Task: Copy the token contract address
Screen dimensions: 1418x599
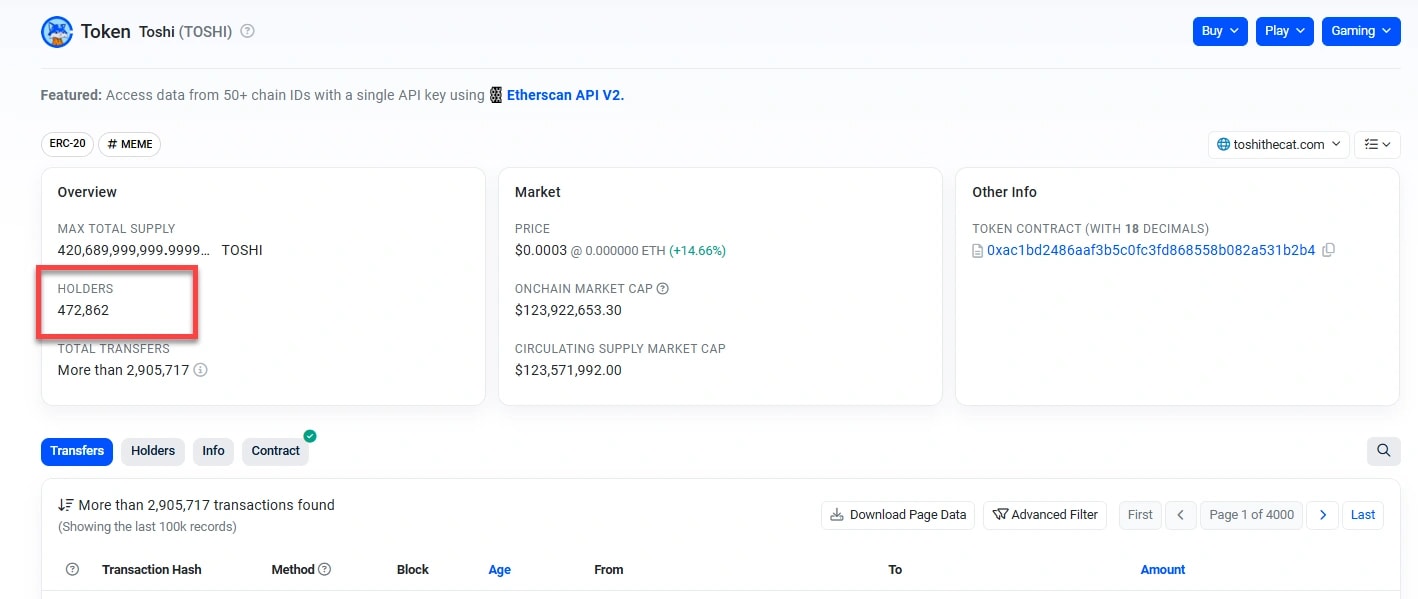Action: 1329,250
